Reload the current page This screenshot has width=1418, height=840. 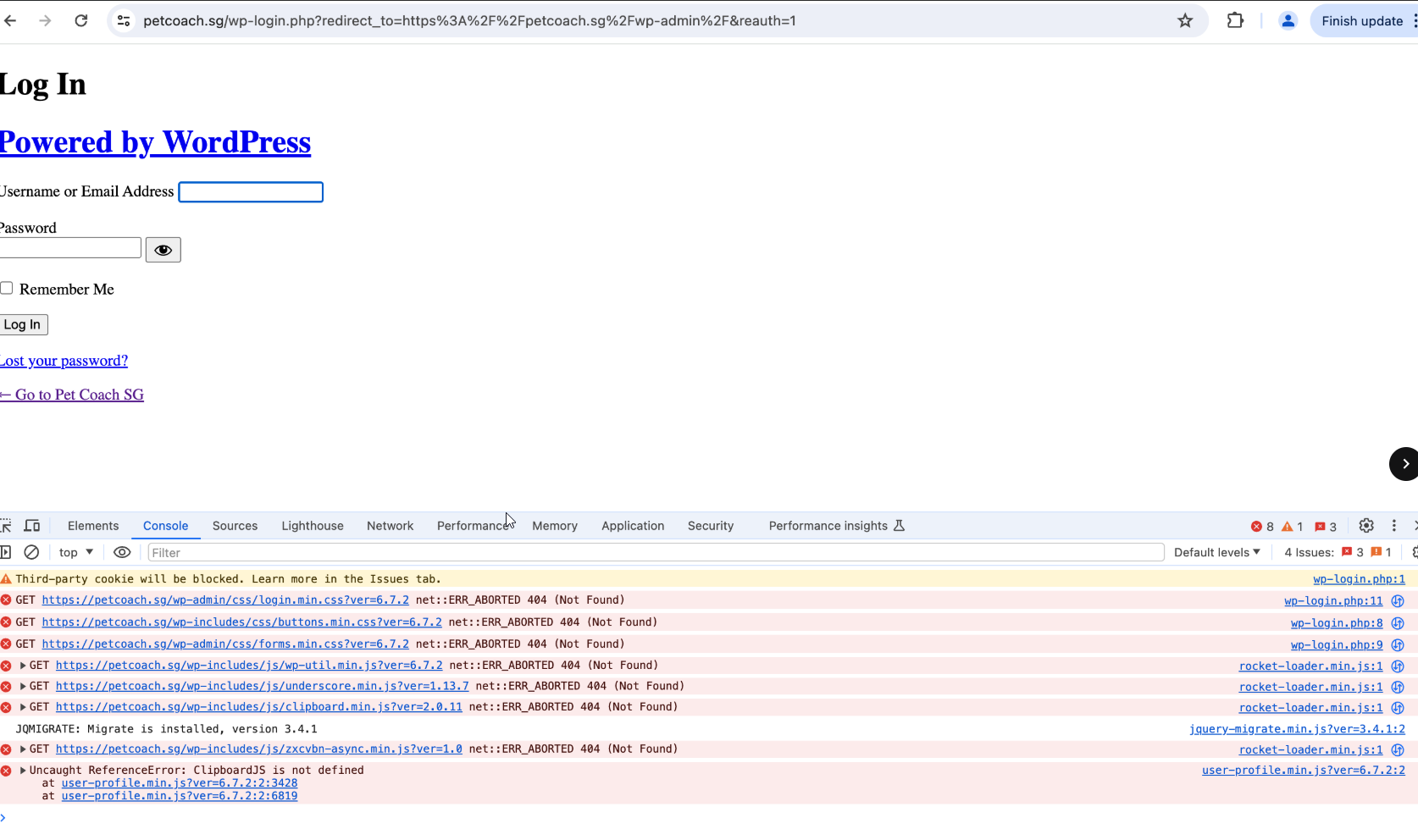point(81,20)
